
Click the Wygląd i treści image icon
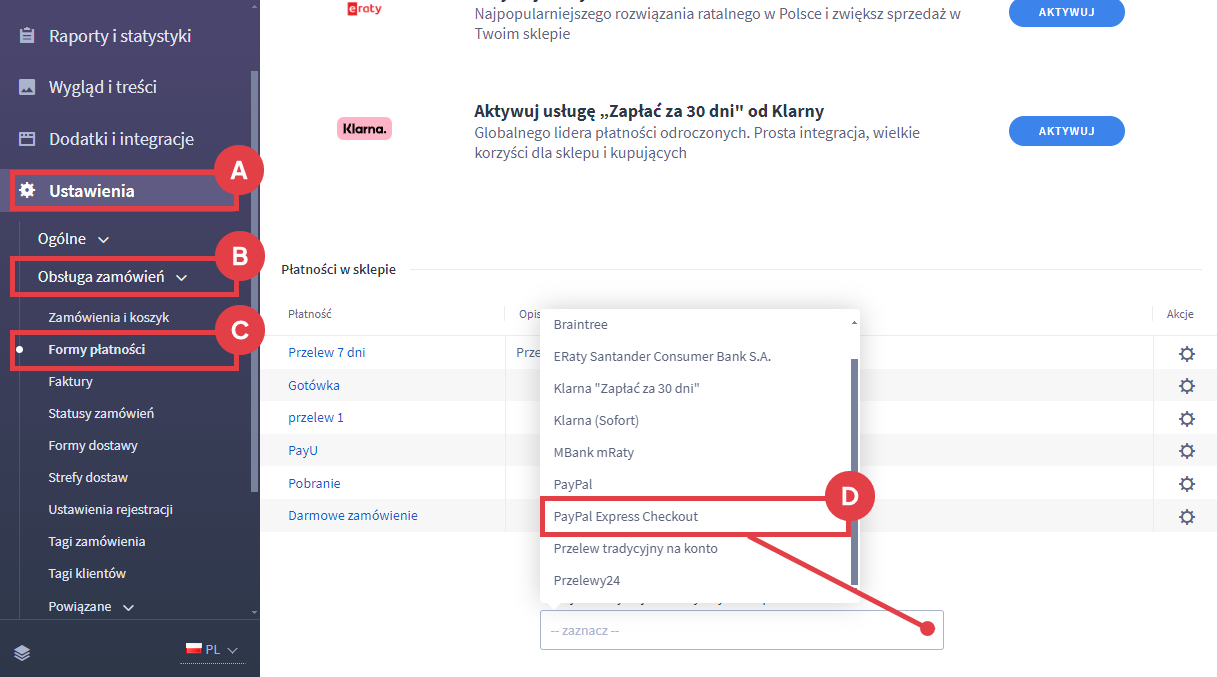(27, 87)
